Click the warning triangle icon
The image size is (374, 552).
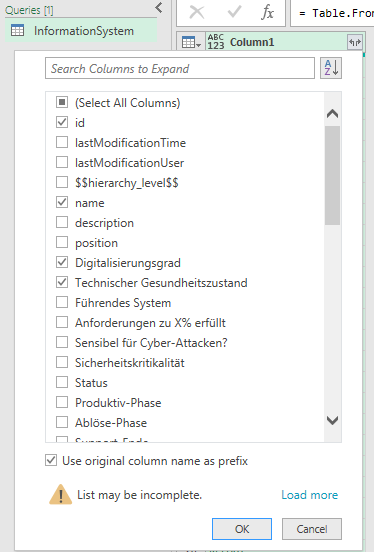(x=61, y=494)
